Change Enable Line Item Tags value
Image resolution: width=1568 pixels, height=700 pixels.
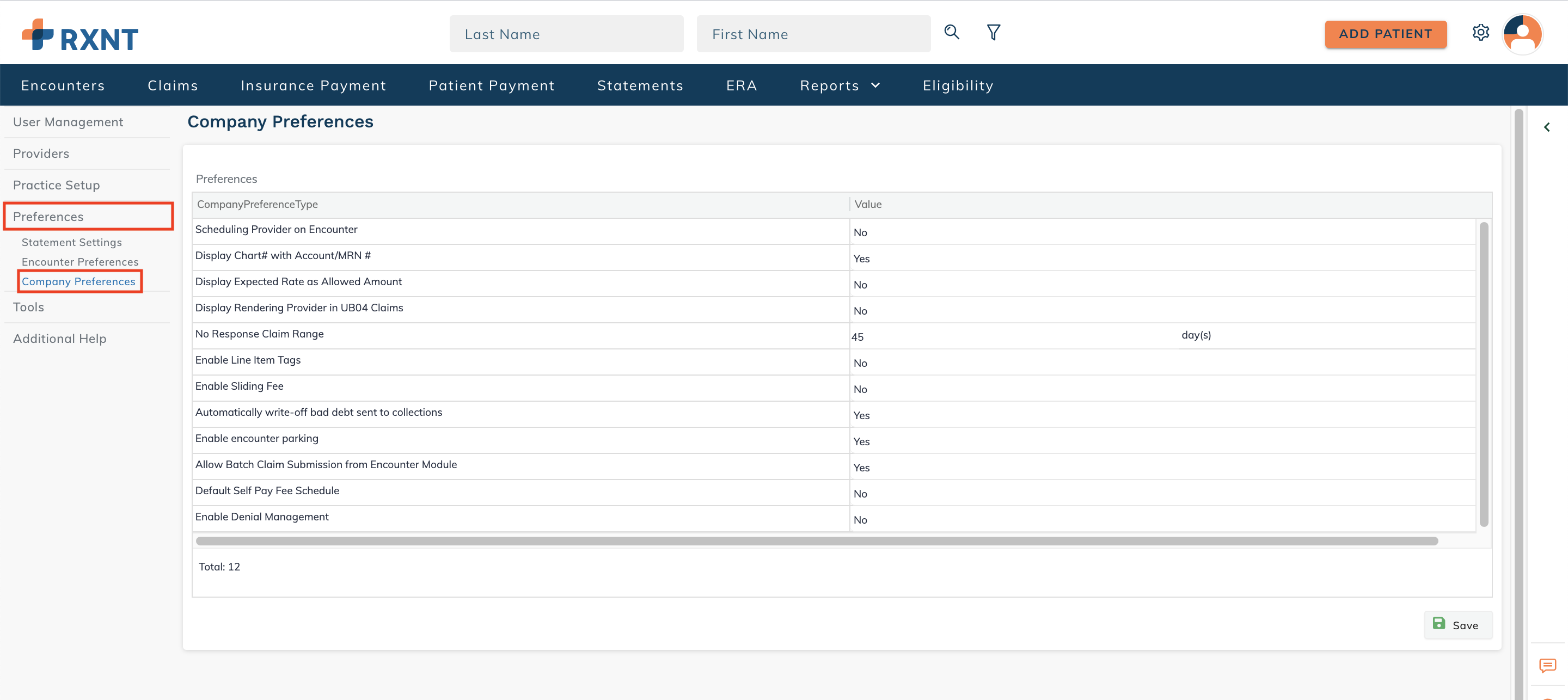(x=1162, y=363)
